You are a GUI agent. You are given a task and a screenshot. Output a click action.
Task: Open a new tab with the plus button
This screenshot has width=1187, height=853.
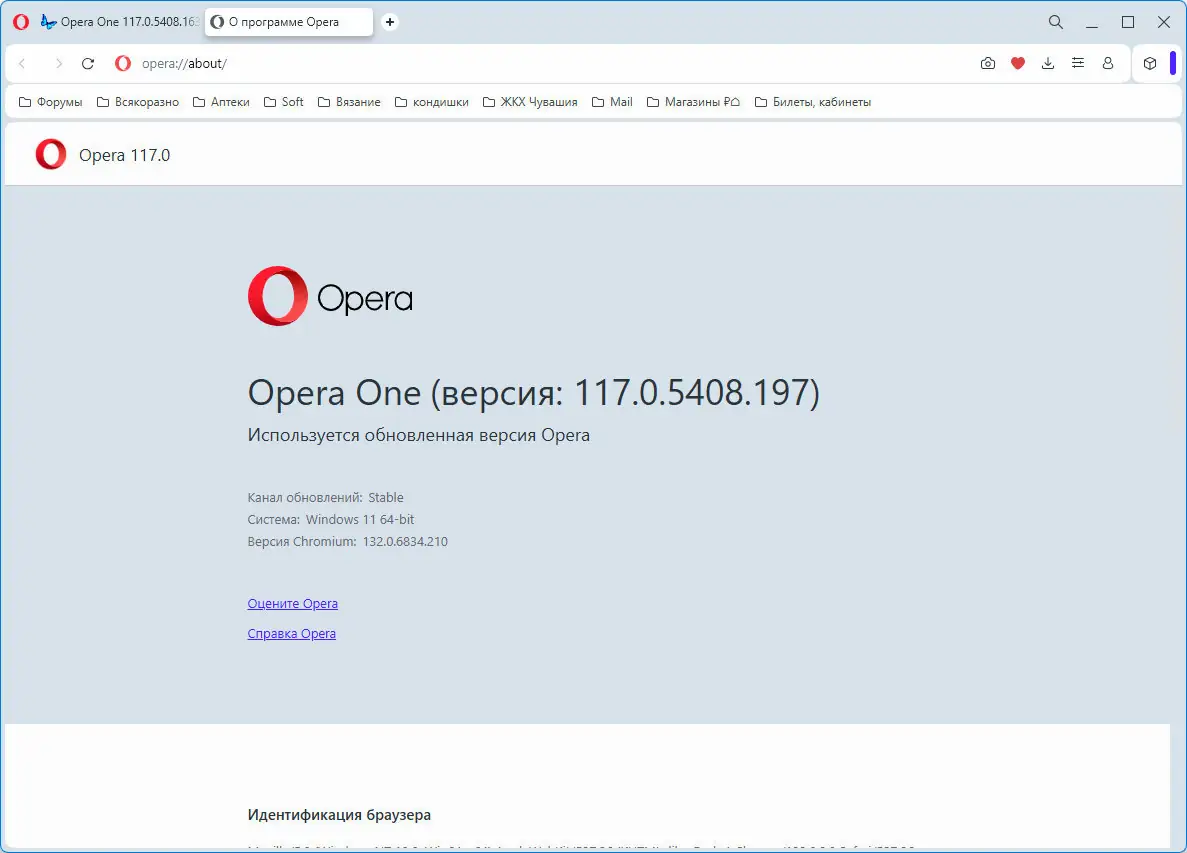[x=389, y=21]
